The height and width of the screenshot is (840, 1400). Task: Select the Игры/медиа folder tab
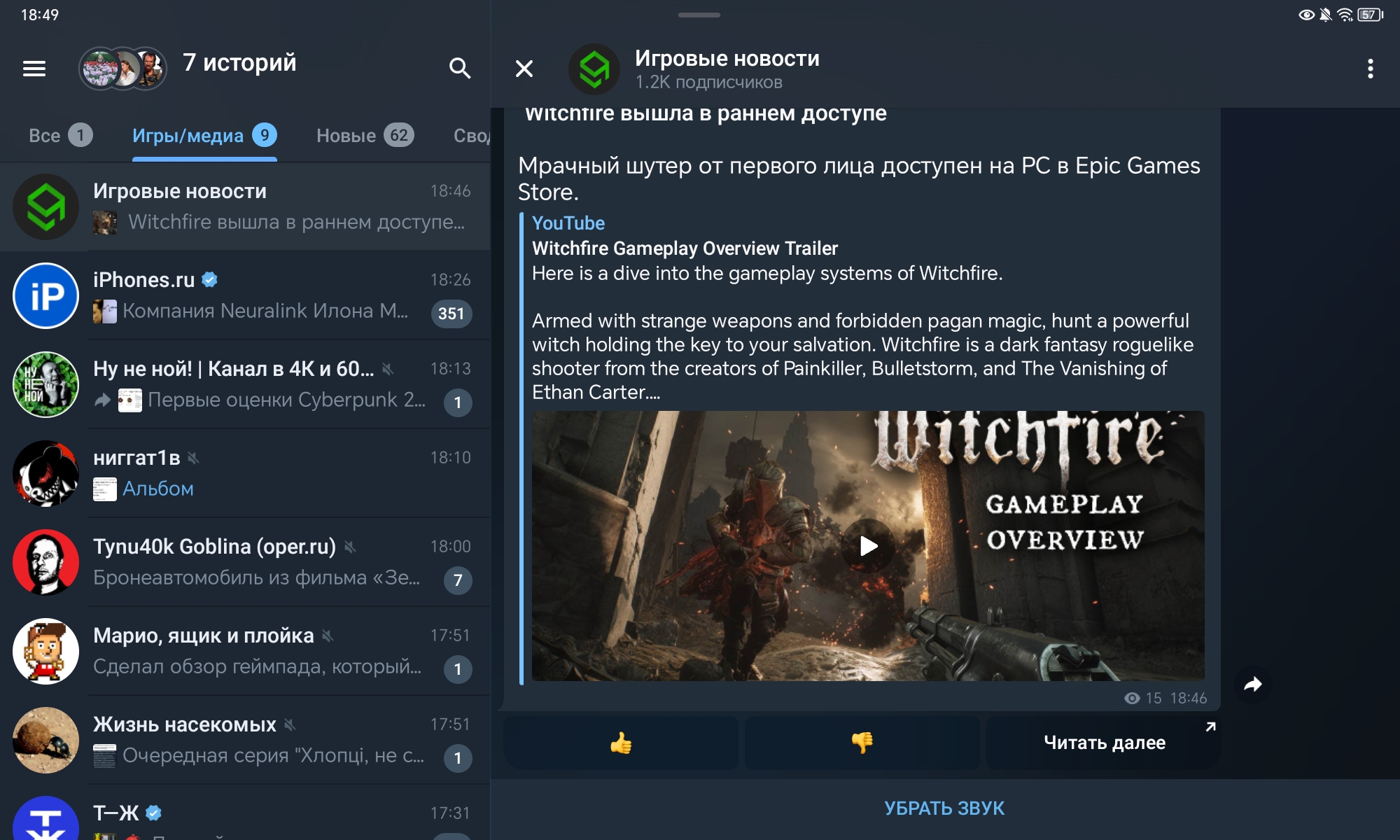204,135
